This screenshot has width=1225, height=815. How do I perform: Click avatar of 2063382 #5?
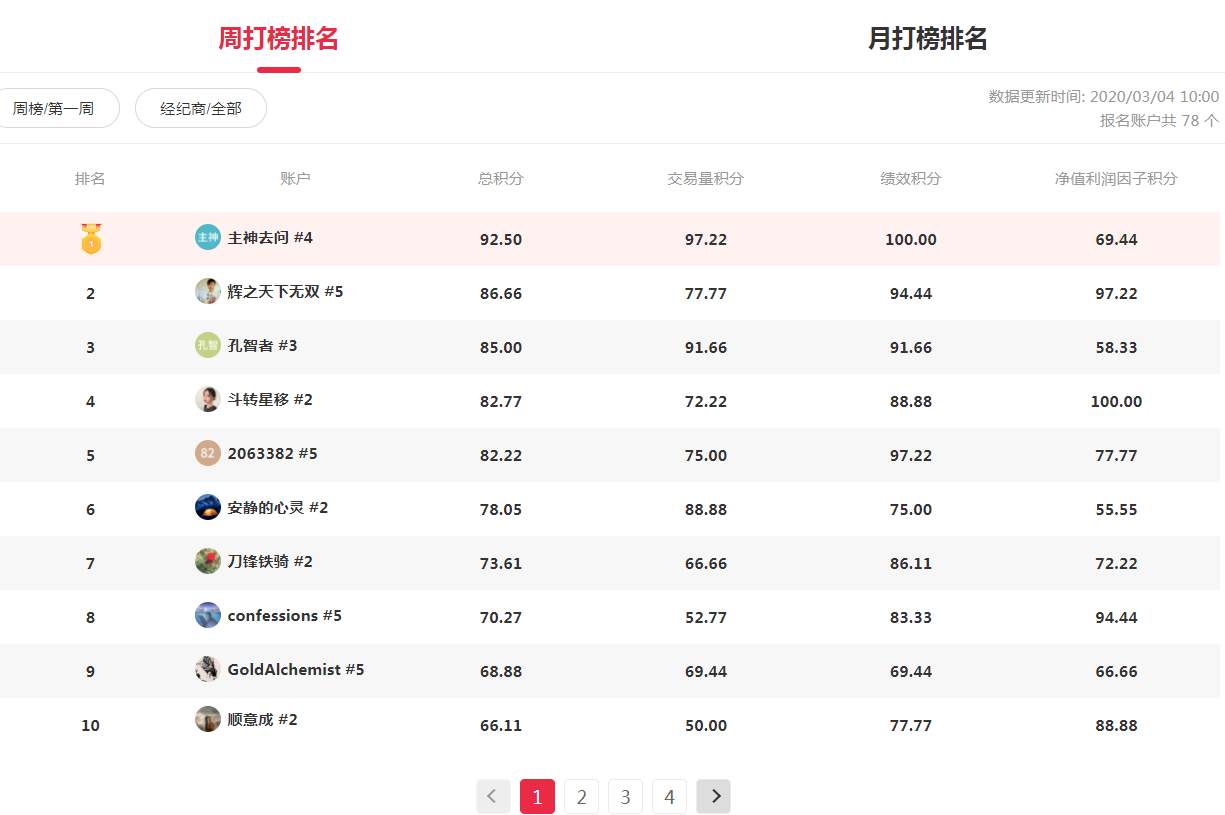tap(207, 453)
